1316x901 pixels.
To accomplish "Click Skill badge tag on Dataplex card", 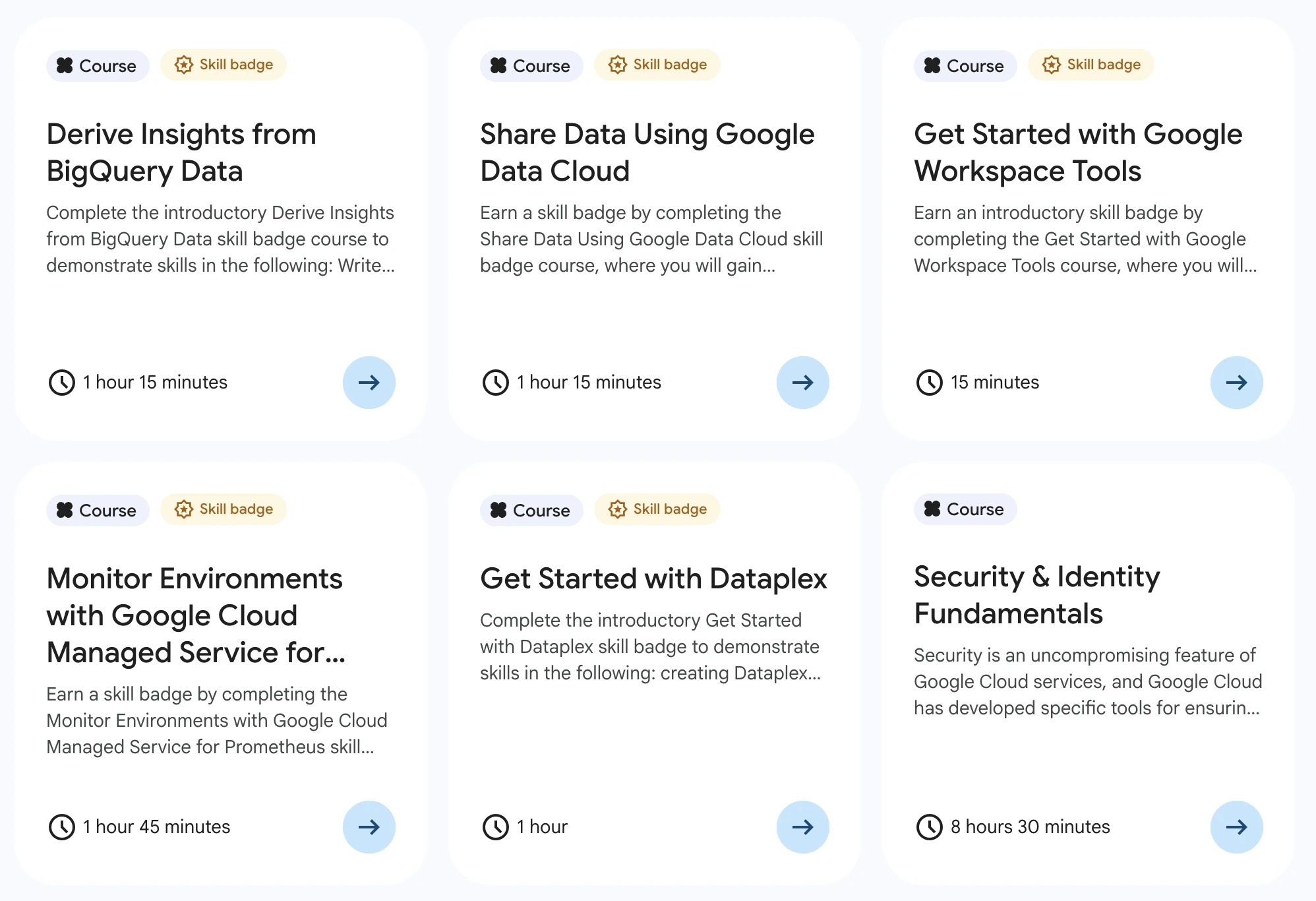I will (x=657, y=509).
